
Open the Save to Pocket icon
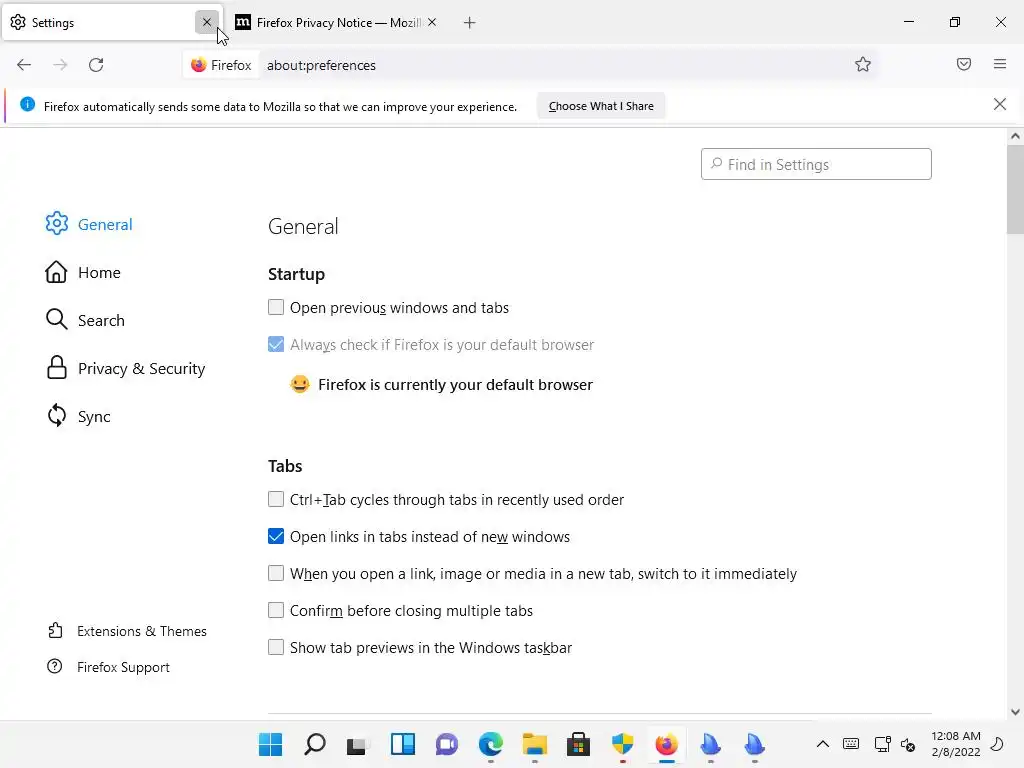pos(963,64)
